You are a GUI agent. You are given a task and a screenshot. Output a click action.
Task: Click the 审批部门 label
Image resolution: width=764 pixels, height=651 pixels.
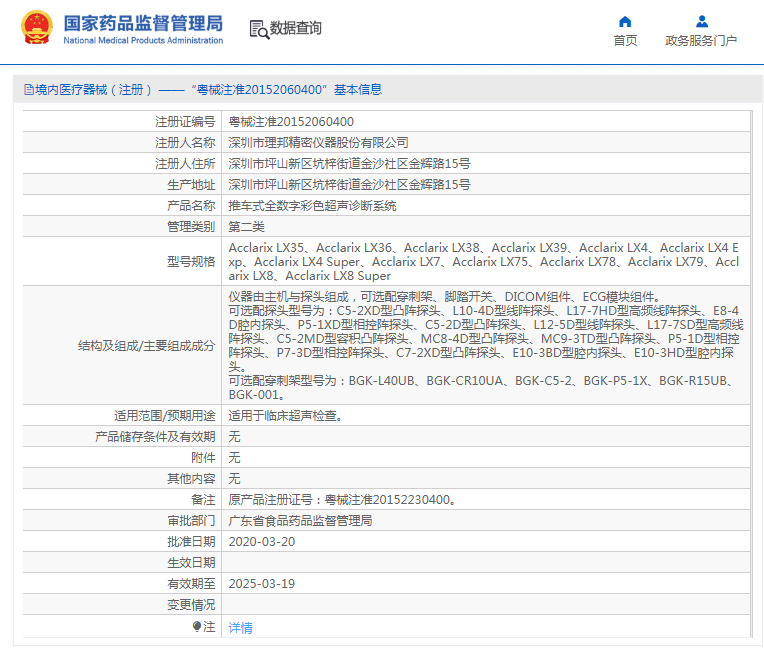(x=191, y=520)
